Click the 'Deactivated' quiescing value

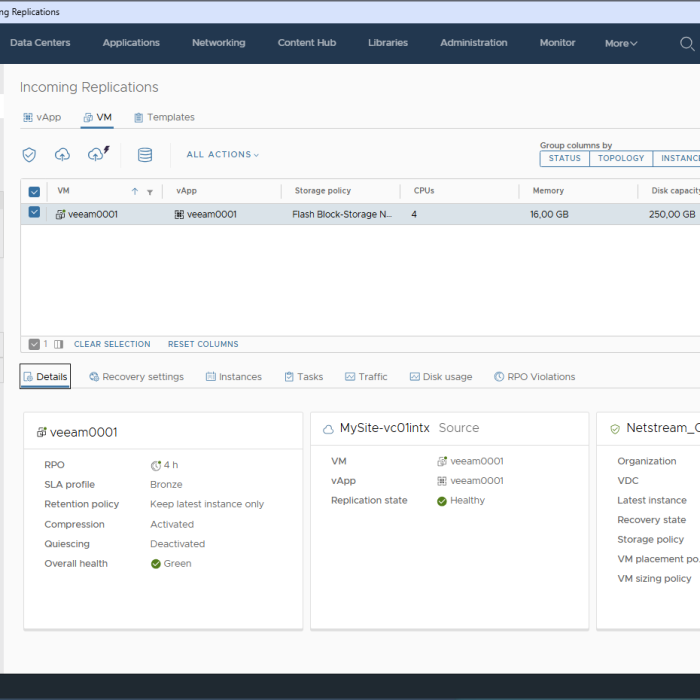[177, 544]
